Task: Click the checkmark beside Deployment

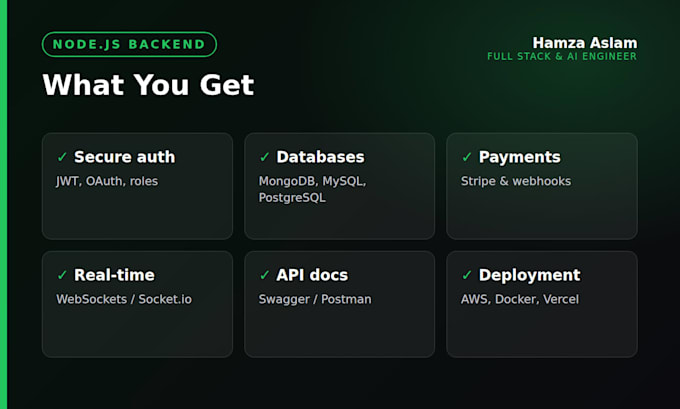Action: pos(467,275)
